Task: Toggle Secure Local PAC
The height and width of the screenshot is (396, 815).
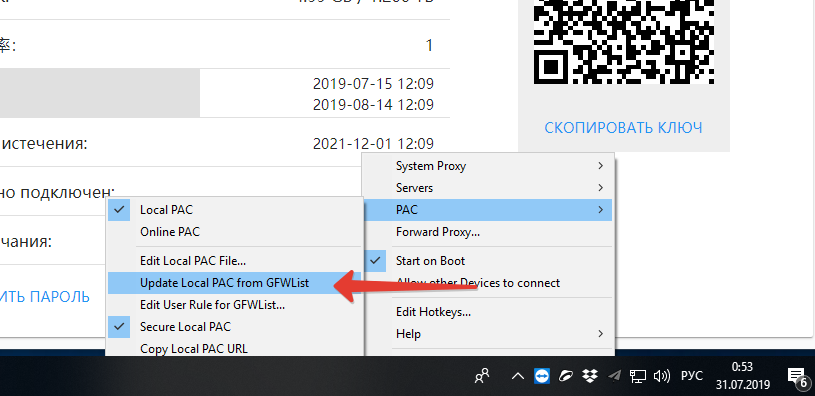Action: pos(234,327)
